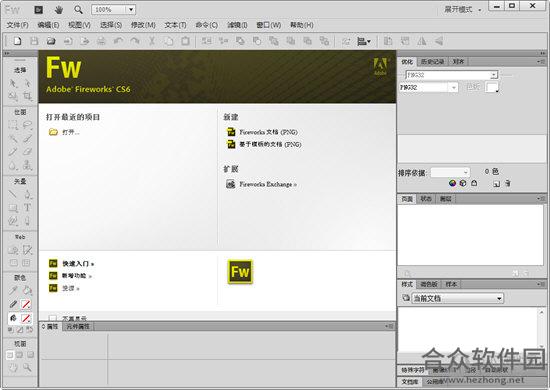Click the New document toolbar icon
The height and width of the screenshot is (390, 550).
click(17, 41)
